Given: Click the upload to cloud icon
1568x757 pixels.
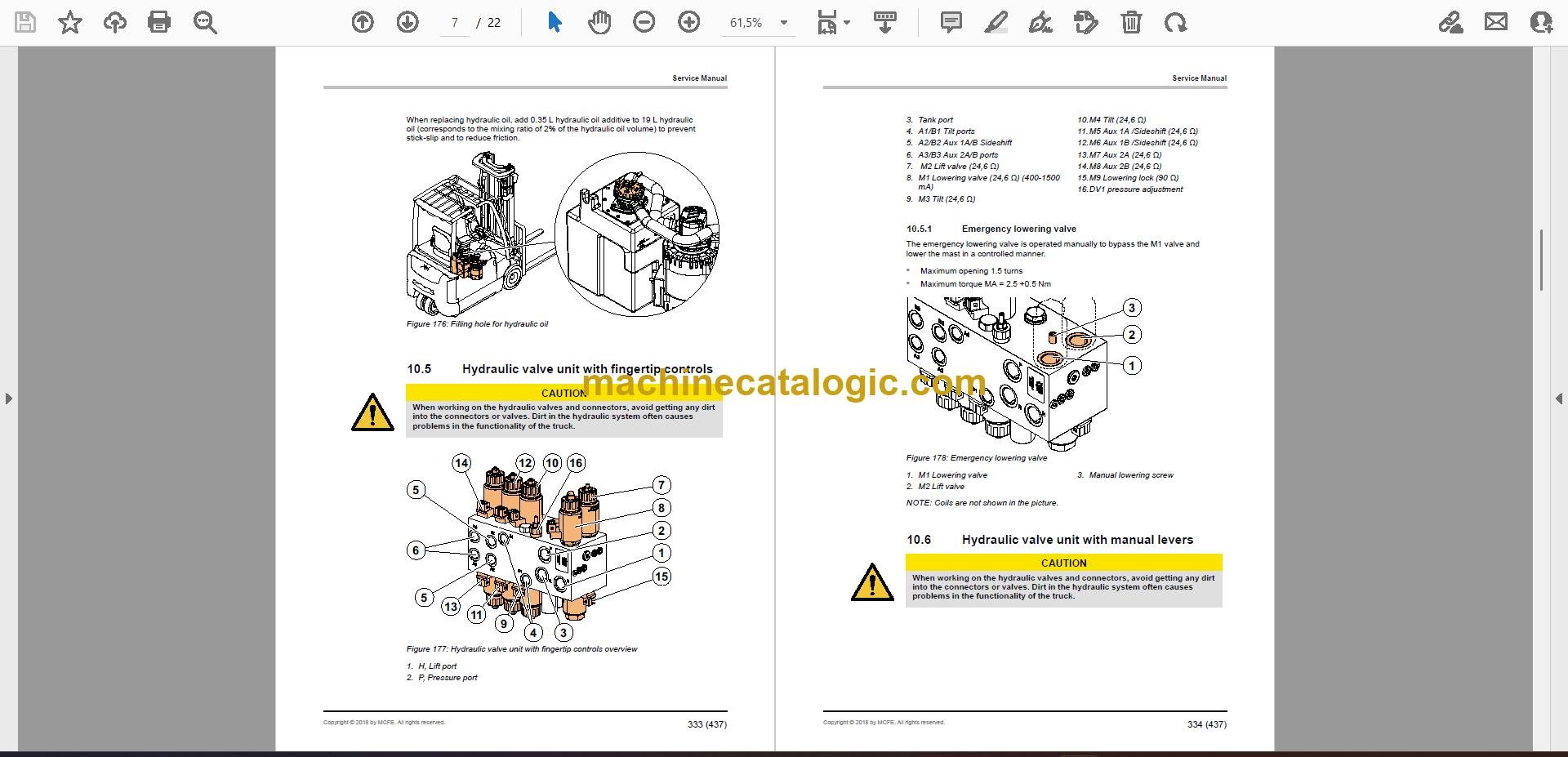Looking at the screenshot, I should (x=114, y=22).
